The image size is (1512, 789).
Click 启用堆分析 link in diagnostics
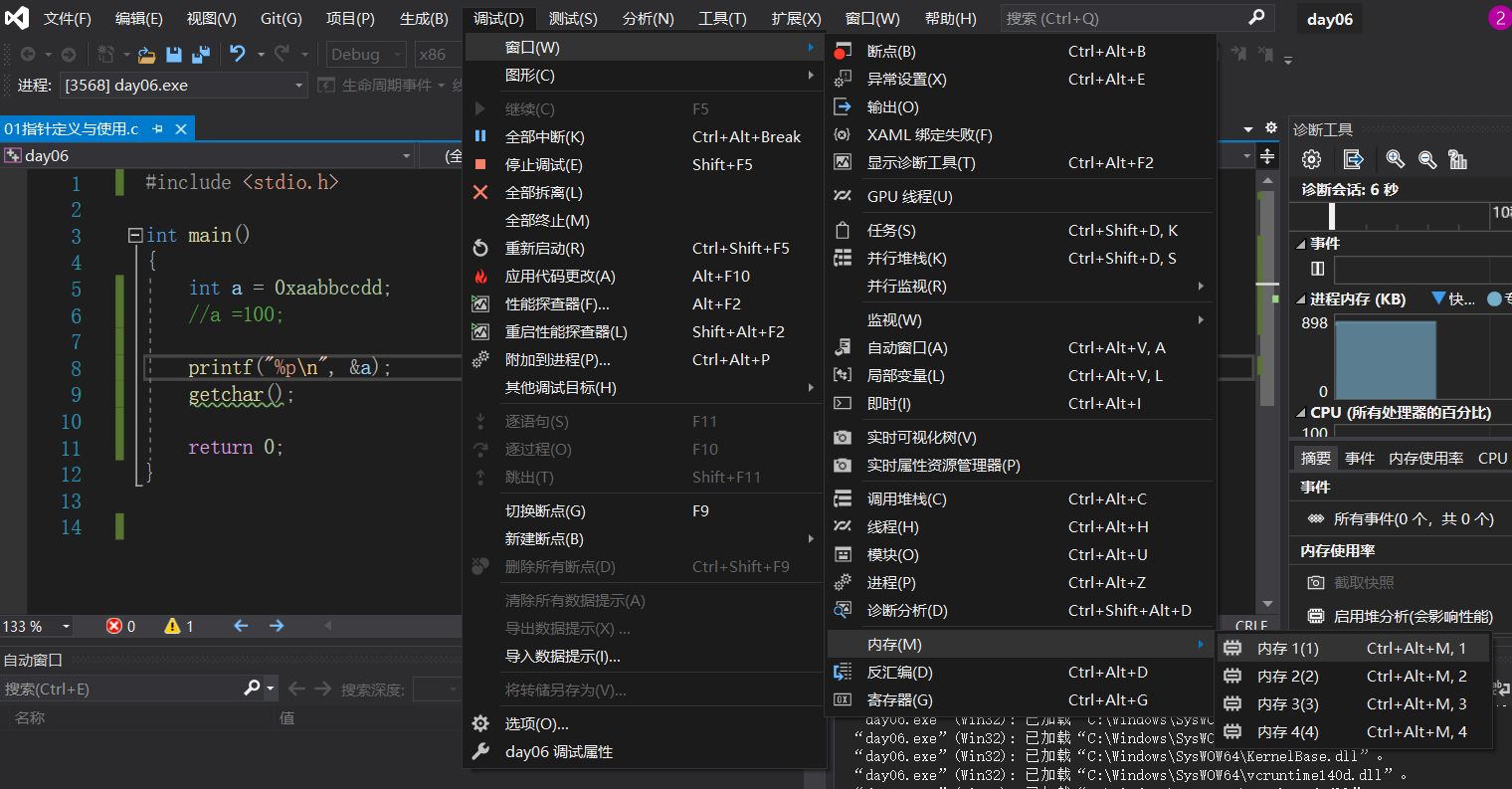[1413, 617]
